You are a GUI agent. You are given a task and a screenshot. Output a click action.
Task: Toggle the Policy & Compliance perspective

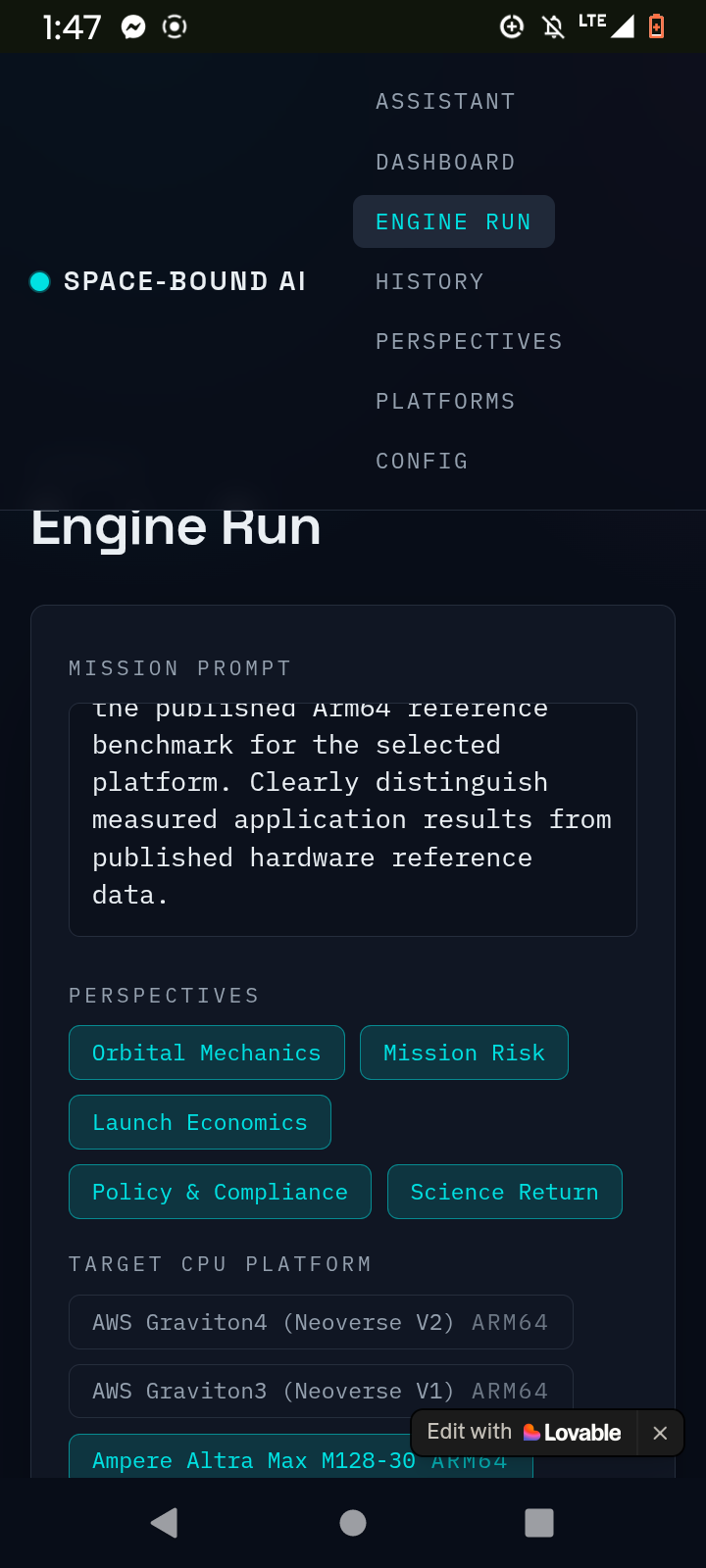pyautogui.click(x=220, y=1192)
